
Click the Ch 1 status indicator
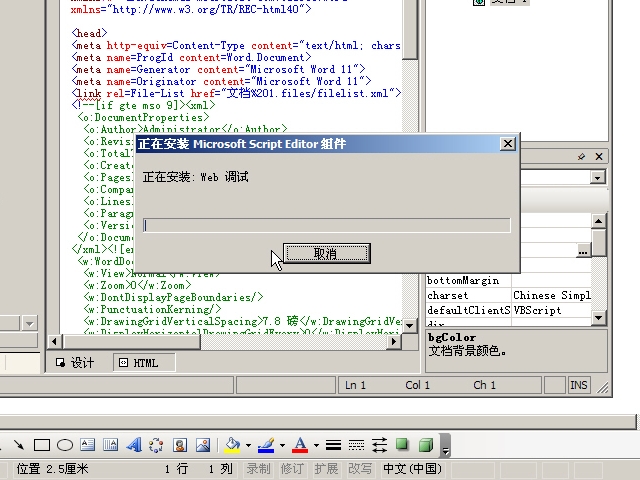[484, 385]
